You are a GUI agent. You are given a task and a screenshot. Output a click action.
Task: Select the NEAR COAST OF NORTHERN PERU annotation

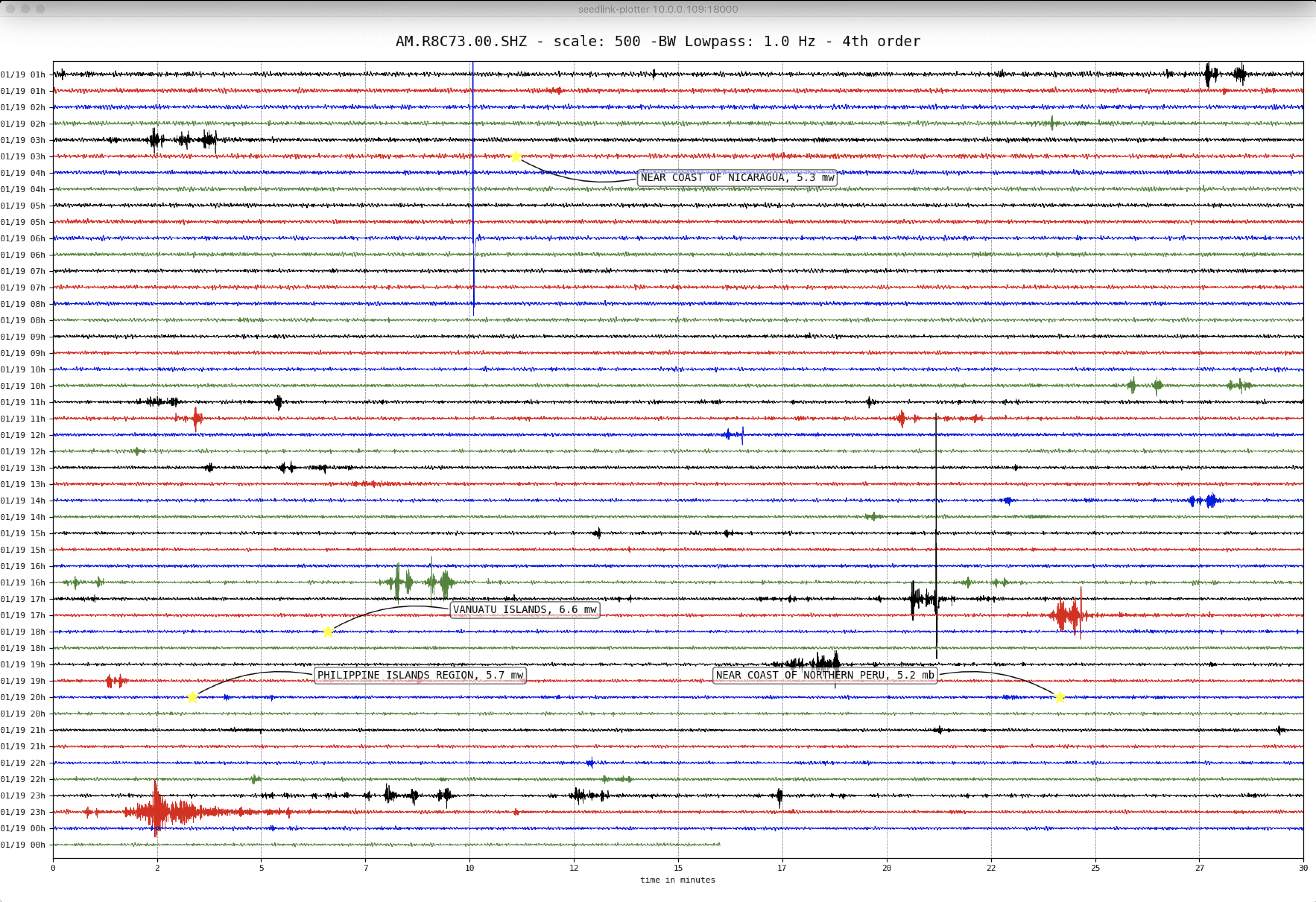coord(825,675)
